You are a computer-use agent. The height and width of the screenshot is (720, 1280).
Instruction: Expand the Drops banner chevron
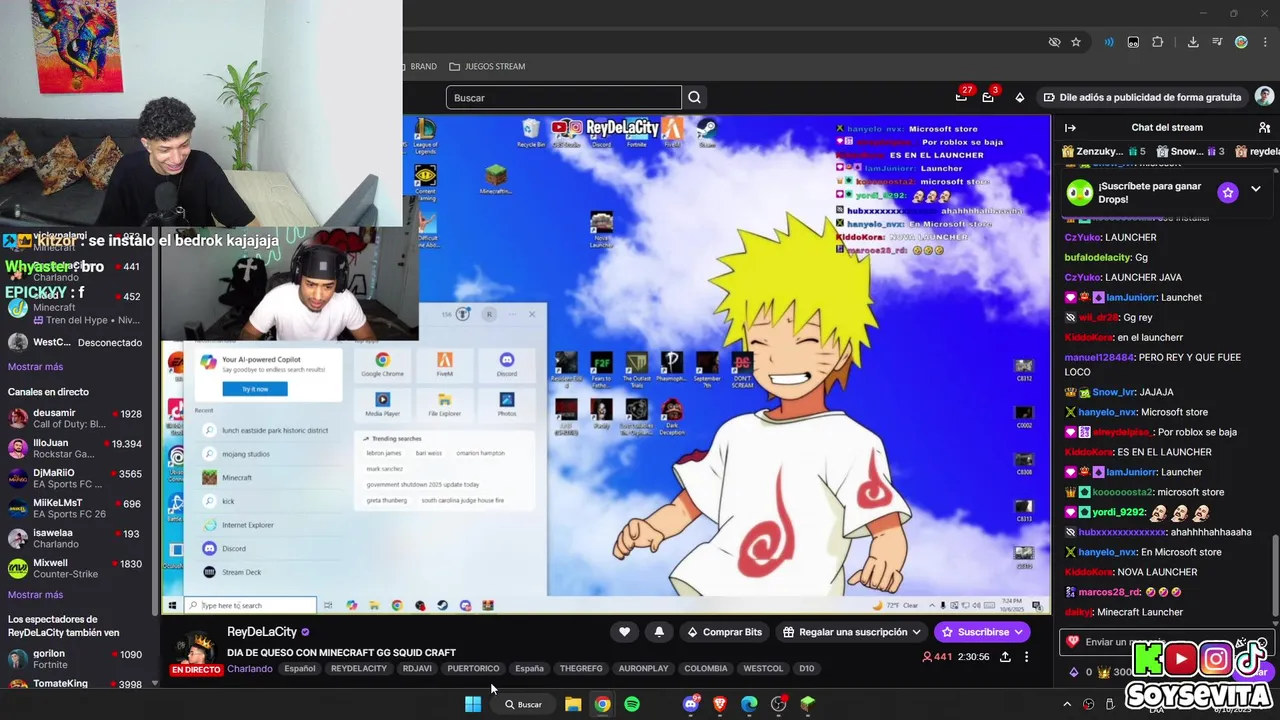[1256, 190]
